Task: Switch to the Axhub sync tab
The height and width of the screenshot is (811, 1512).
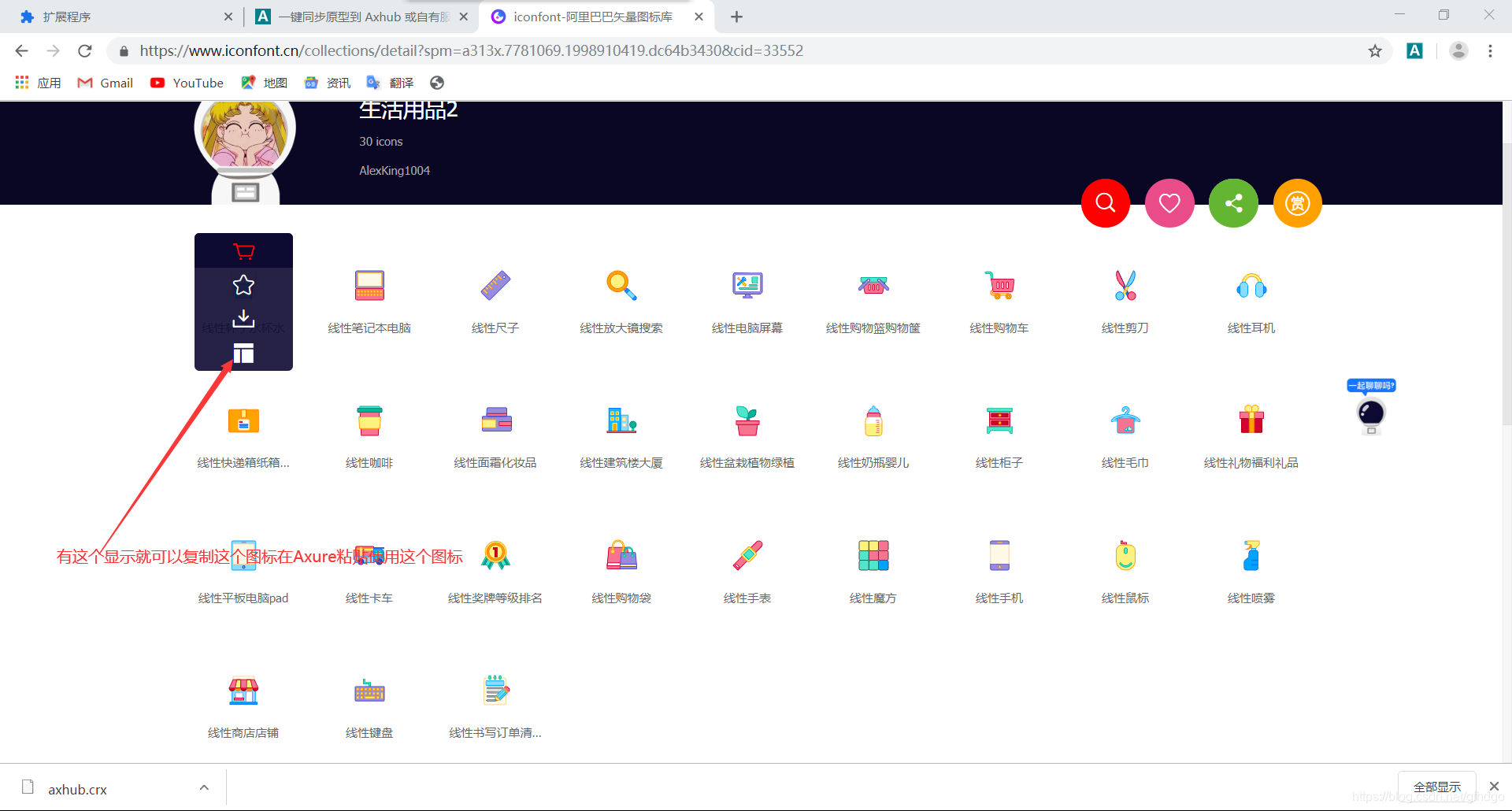Action: click(362, 17)
